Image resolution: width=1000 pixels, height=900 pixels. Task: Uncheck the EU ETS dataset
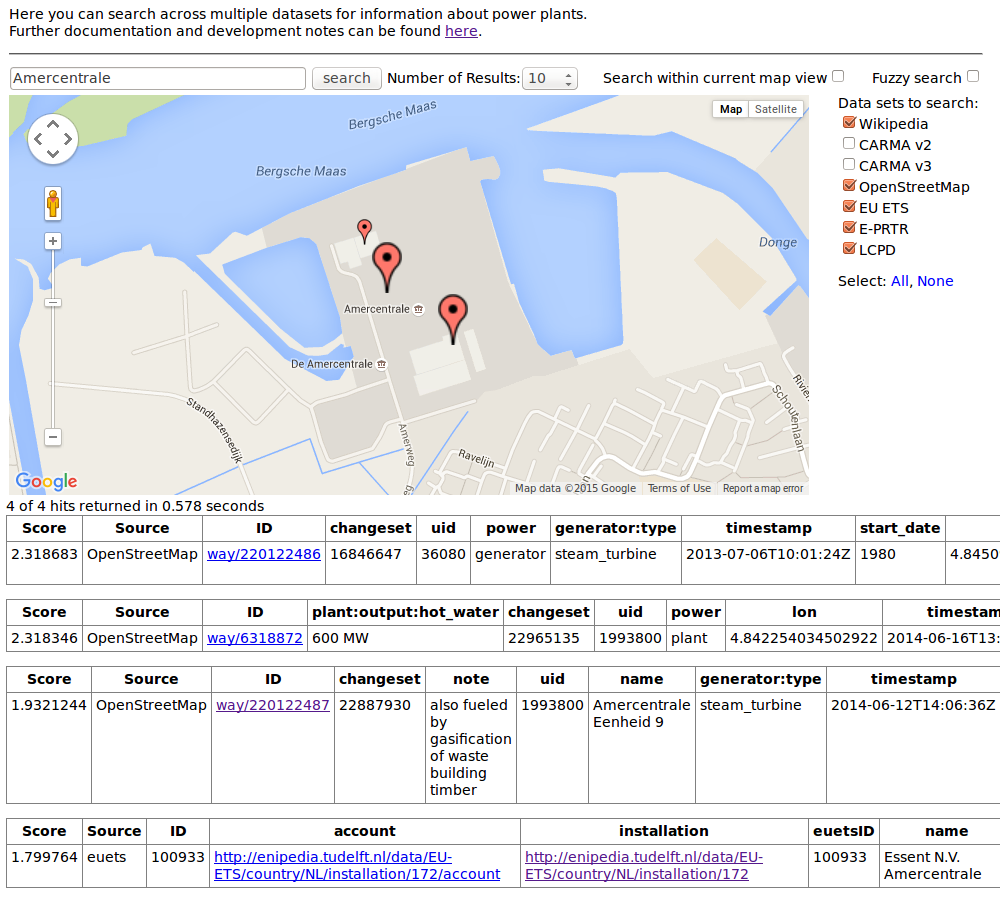[x=849, y=207]
